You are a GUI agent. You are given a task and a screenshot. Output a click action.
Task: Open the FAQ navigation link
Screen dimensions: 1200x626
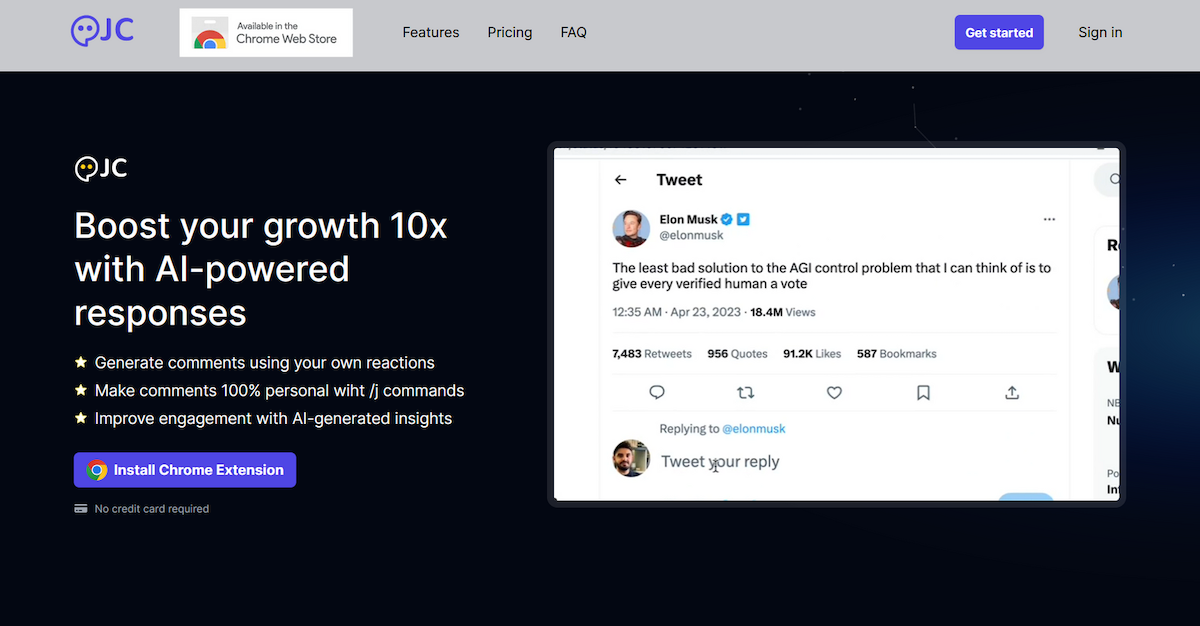[574, 32]
